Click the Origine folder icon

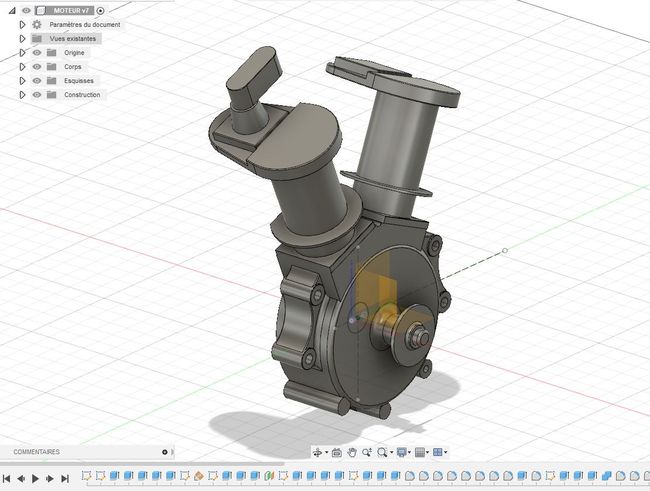pyautogui.click(x=51, y=53)
